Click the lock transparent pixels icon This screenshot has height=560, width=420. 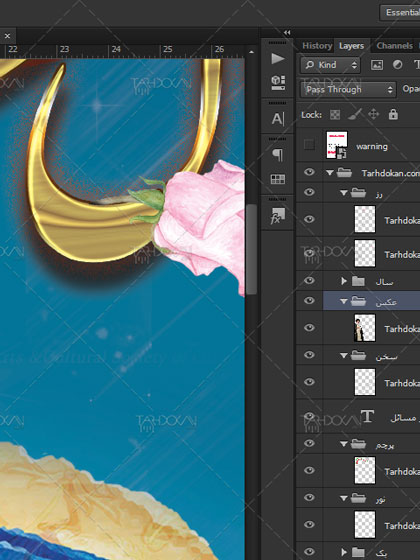335,115
